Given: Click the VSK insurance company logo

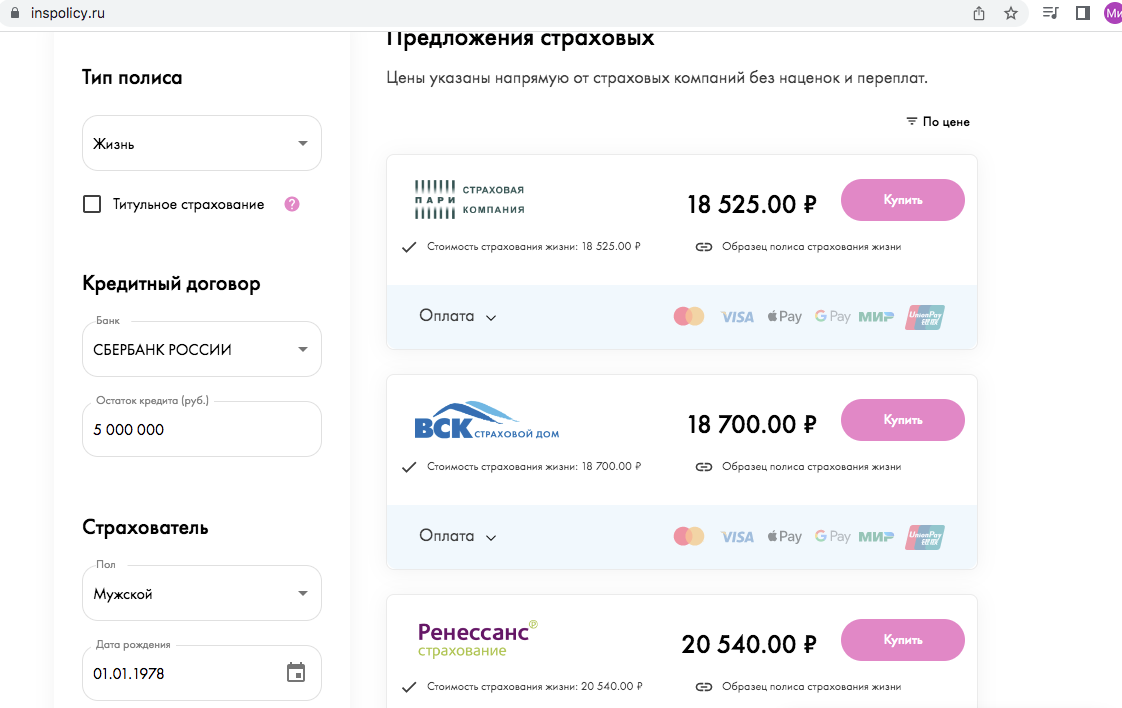Looking at the screenshot, I should point(487,420).
